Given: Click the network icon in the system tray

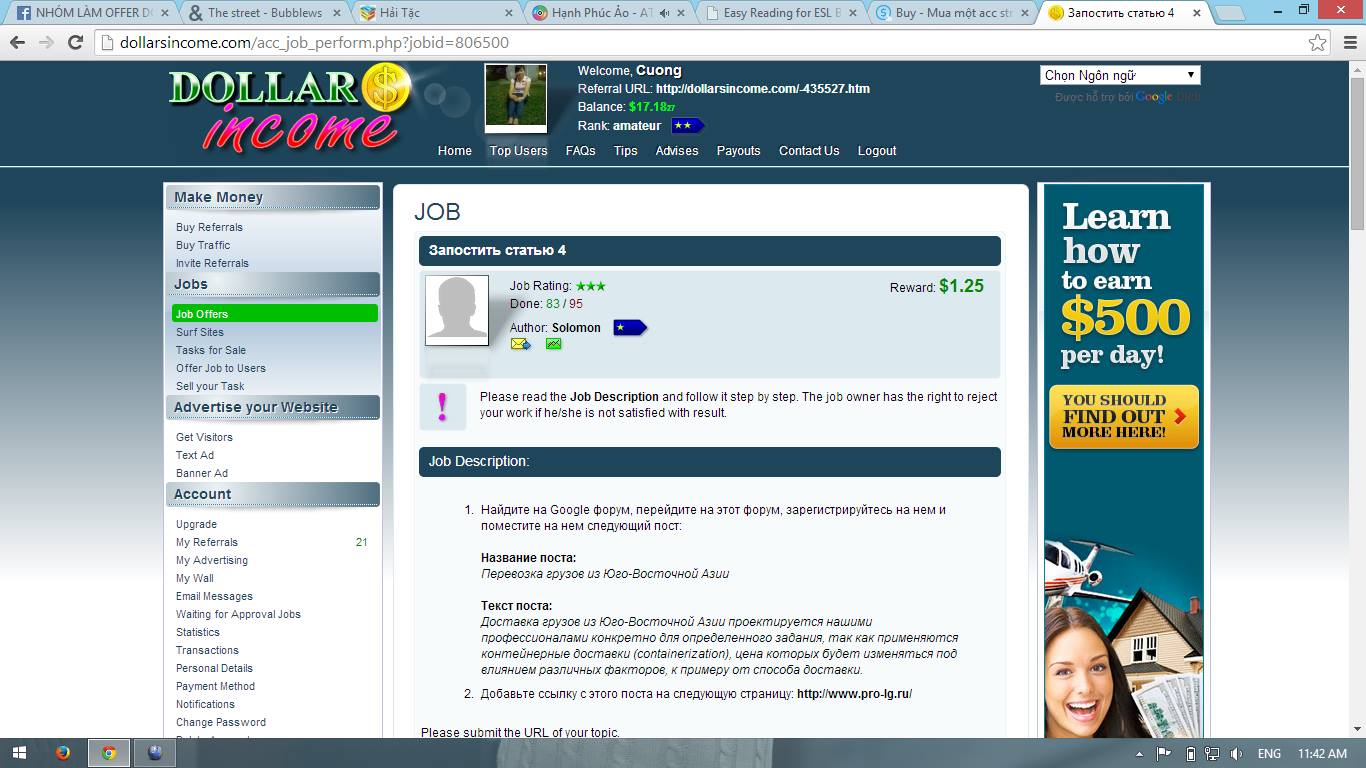Looking at the screenshot, I should pos(1213,754).
